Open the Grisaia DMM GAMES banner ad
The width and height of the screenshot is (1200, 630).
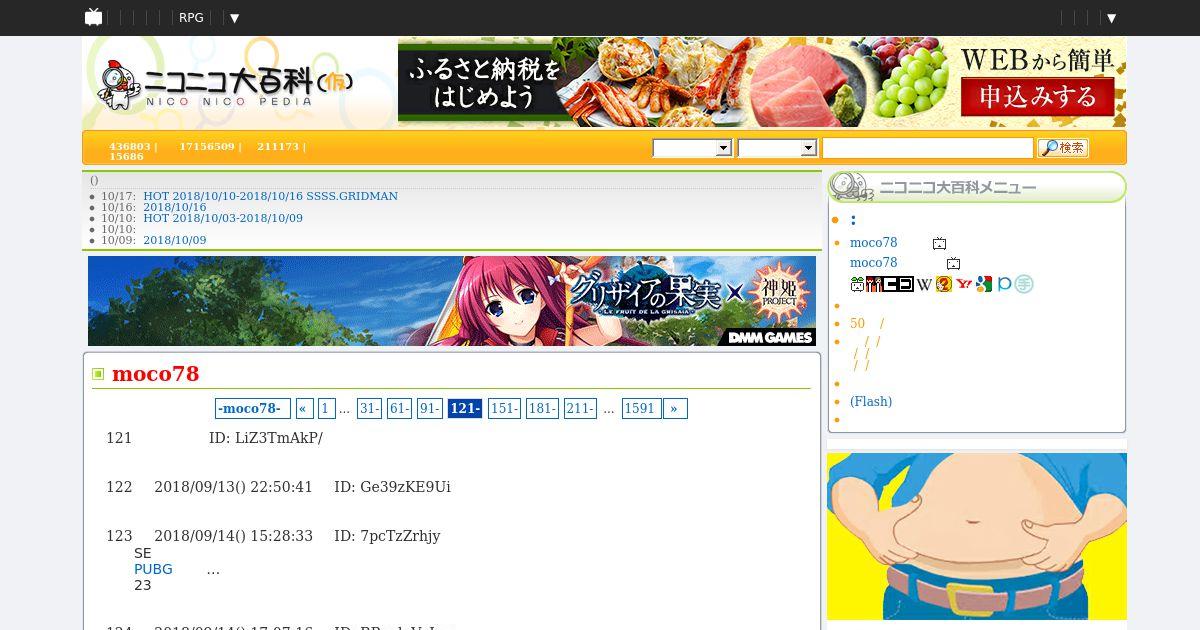coord(452,301)
